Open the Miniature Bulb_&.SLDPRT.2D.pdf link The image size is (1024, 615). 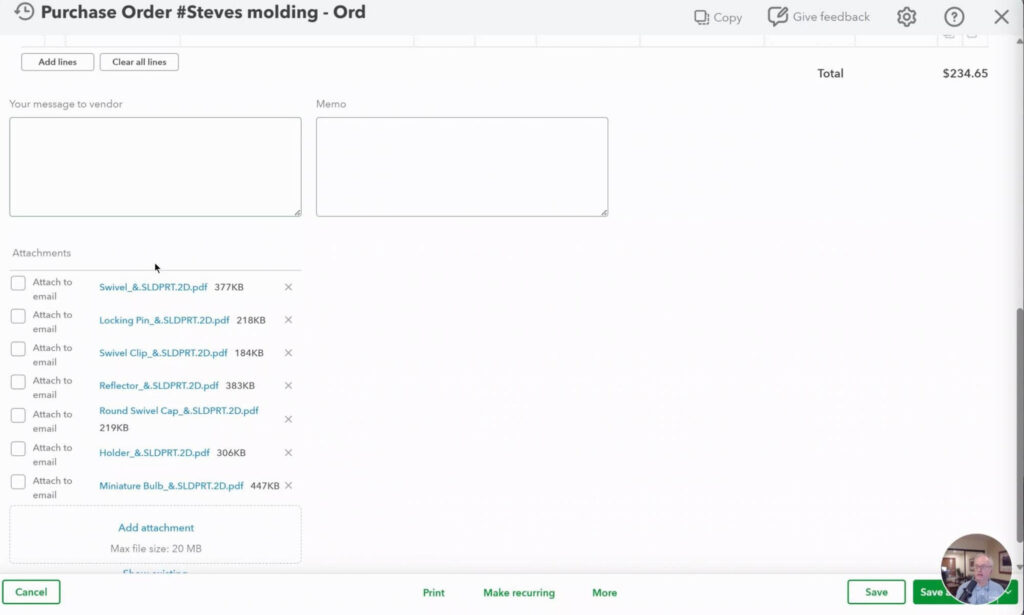(x=171, y=486)
